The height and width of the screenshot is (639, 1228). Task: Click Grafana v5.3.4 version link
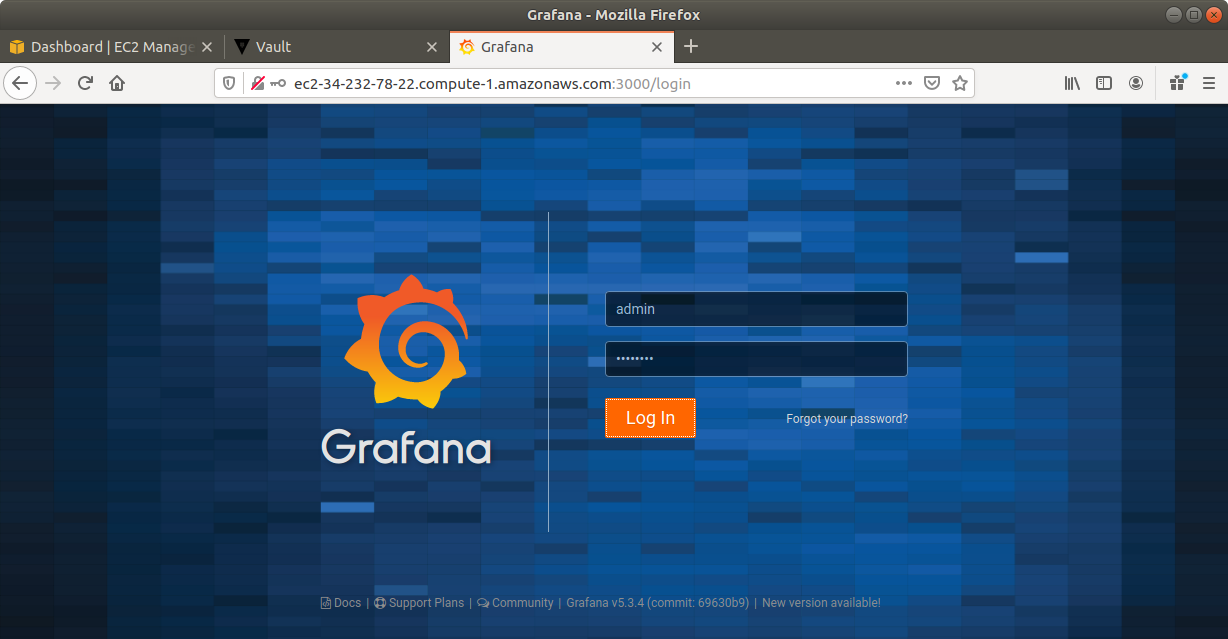click(658, 603)
